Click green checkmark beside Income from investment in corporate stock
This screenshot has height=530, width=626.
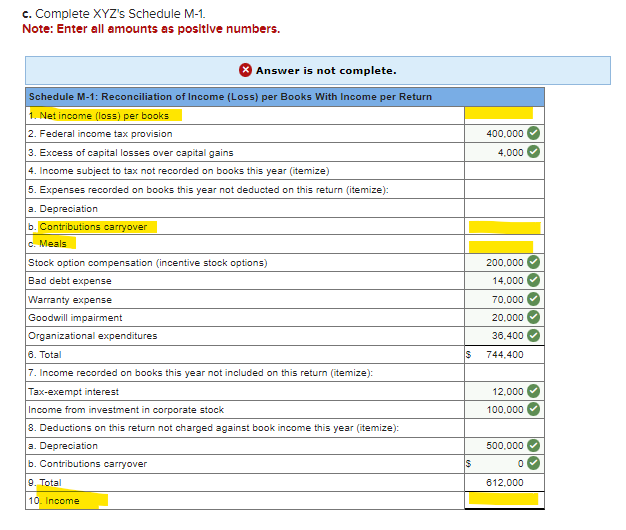(533, 409)
